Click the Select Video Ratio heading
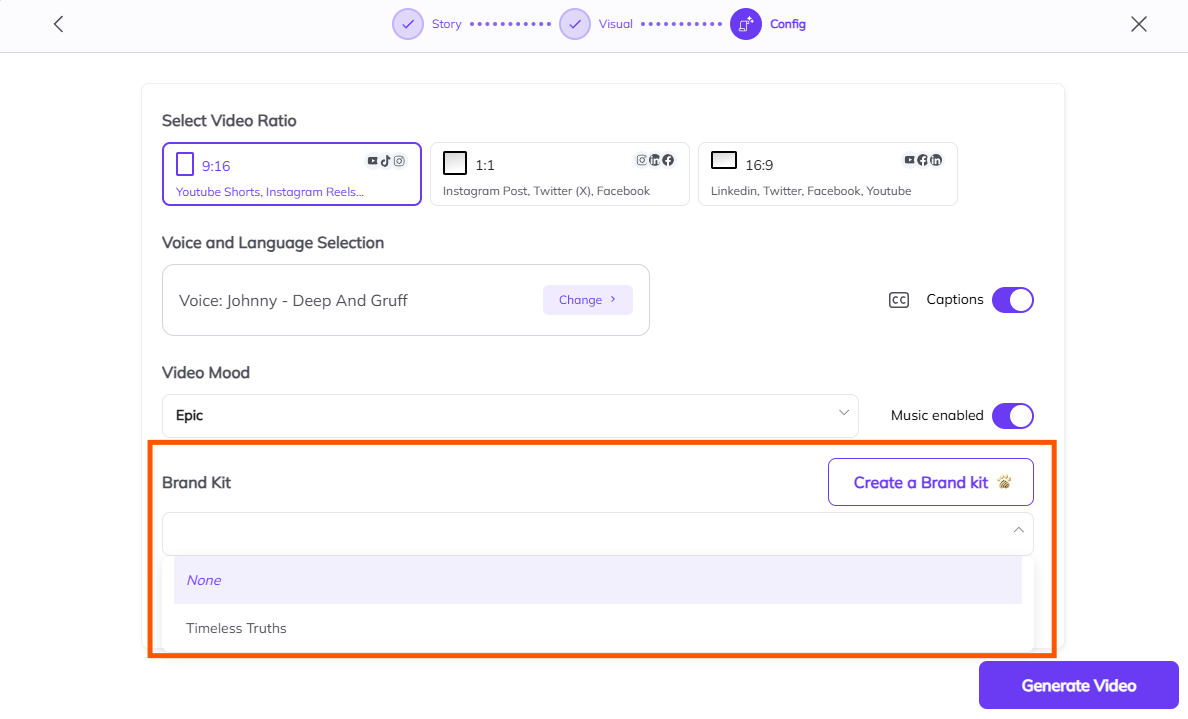The width and height of the screenshot is (1188, 719). pyautogui.click(x=229, y=120)
